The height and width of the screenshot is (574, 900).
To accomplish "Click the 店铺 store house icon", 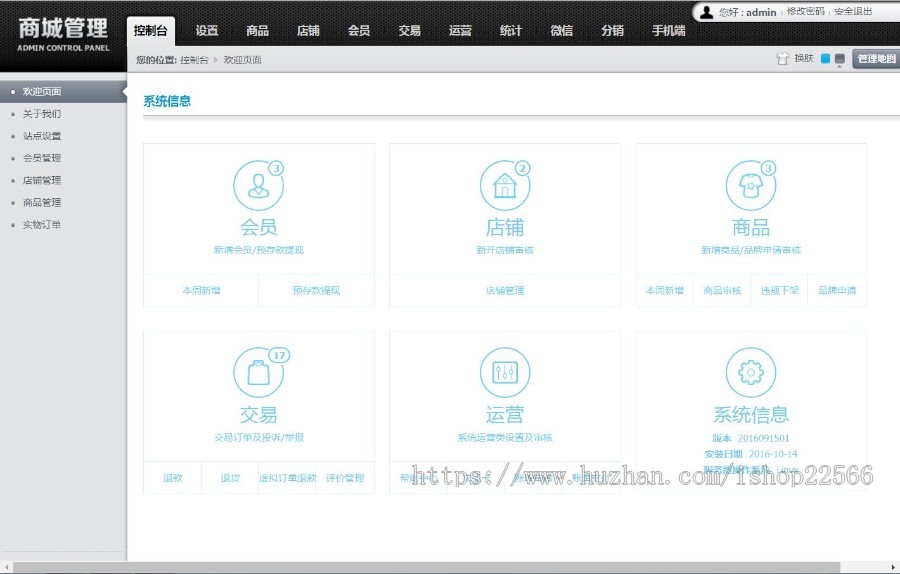I will coord(504,186).
